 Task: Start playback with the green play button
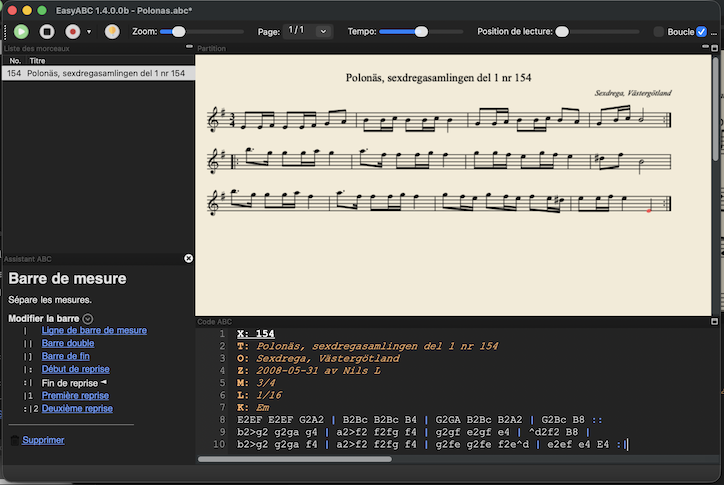21,31
